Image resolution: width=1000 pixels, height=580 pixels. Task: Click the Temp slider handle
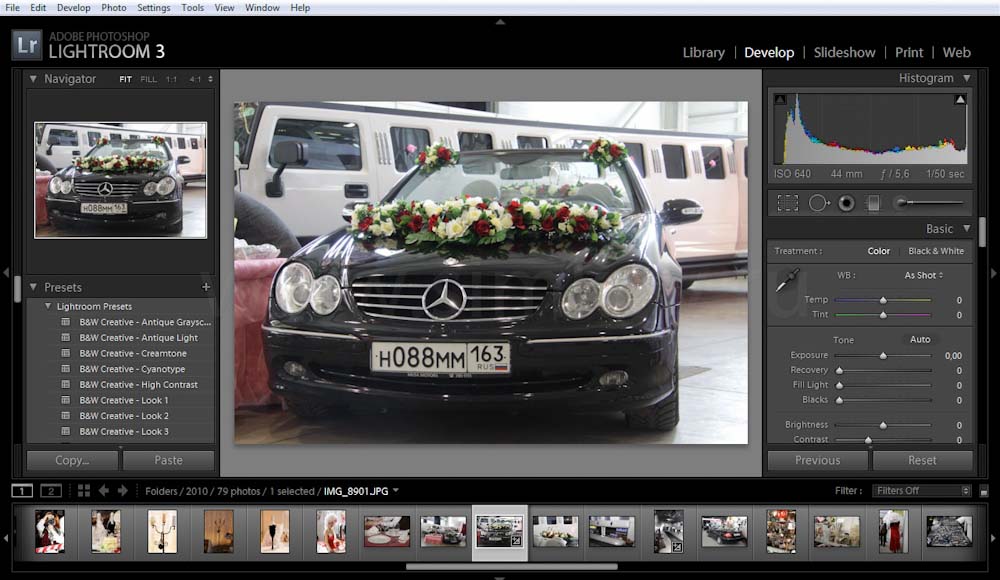tap(883, 300)
